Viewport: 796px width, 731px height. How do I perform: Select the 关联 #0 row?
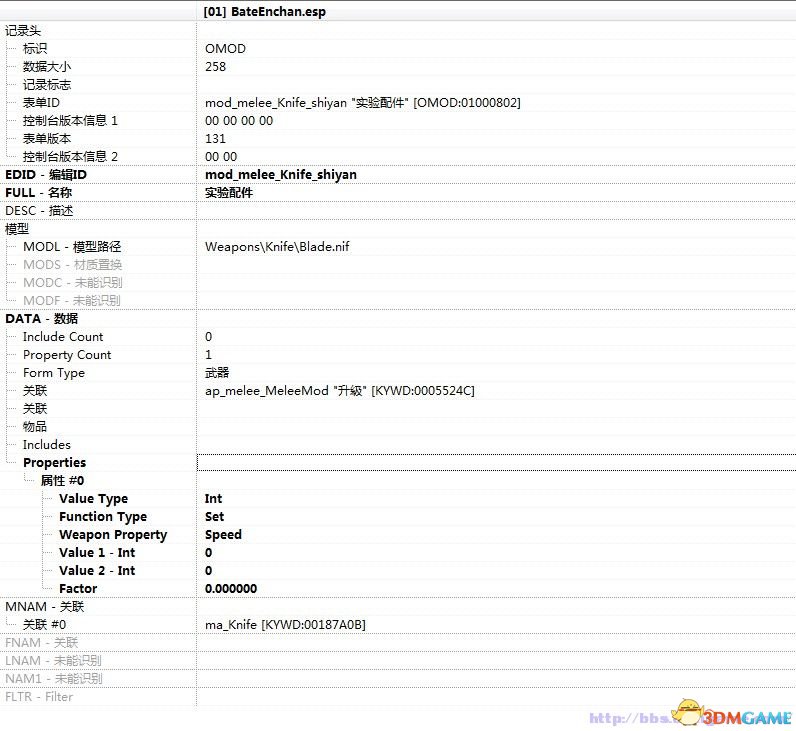[x=44, y=624]
